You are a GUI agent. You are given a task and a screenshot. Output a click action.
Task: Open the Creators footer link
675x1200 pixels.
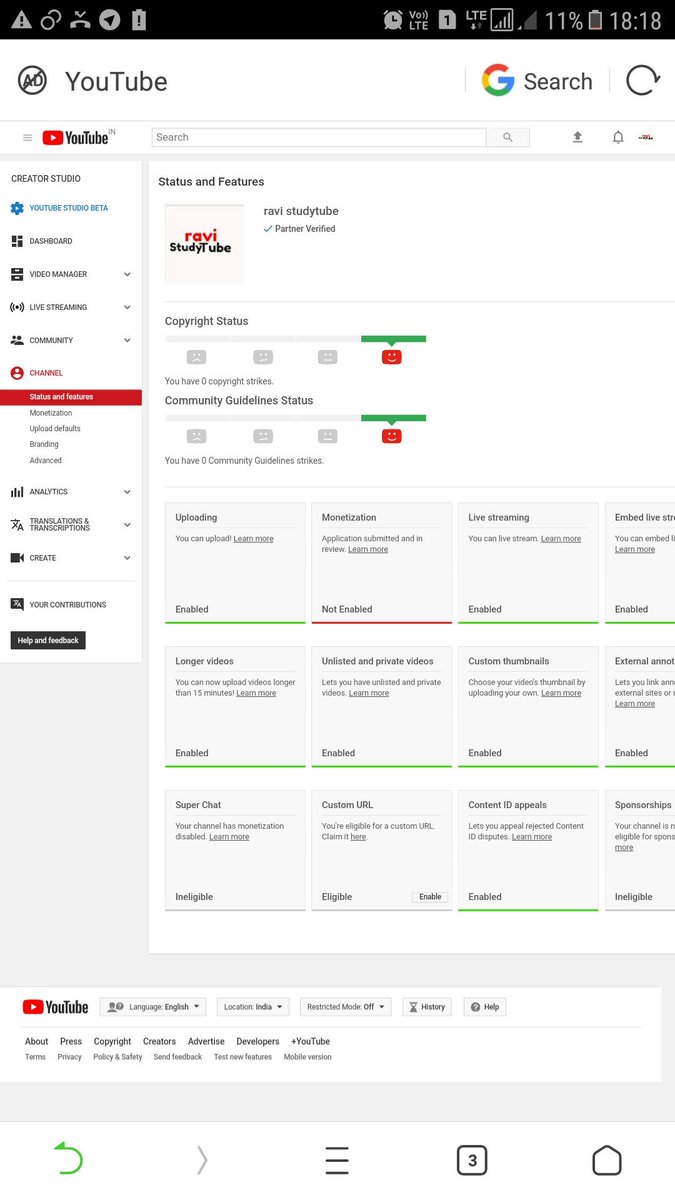click(x=159, y=1041)
